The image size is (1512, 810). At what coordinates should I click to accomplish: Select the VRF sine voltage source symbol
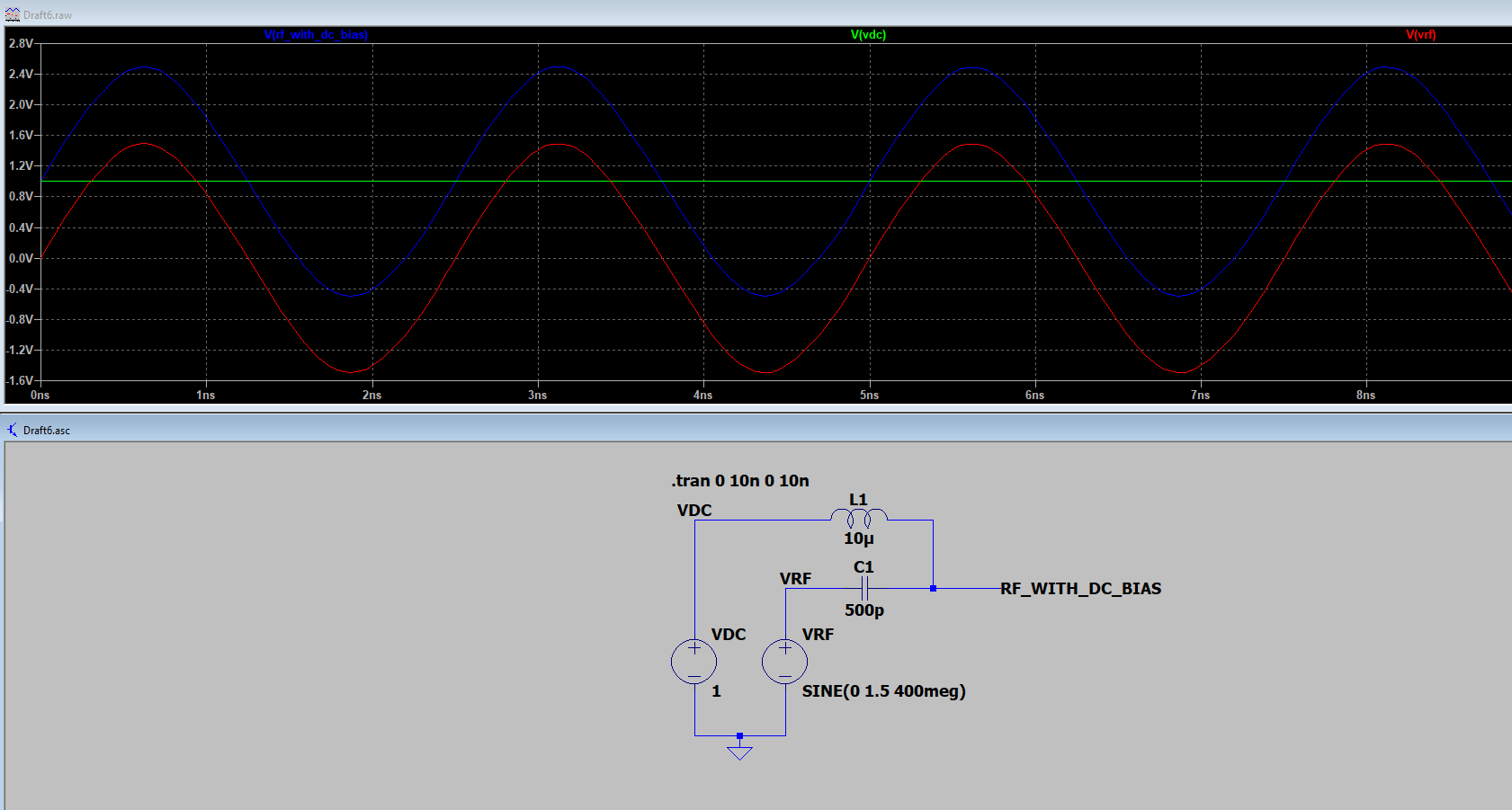coord(785,662)
